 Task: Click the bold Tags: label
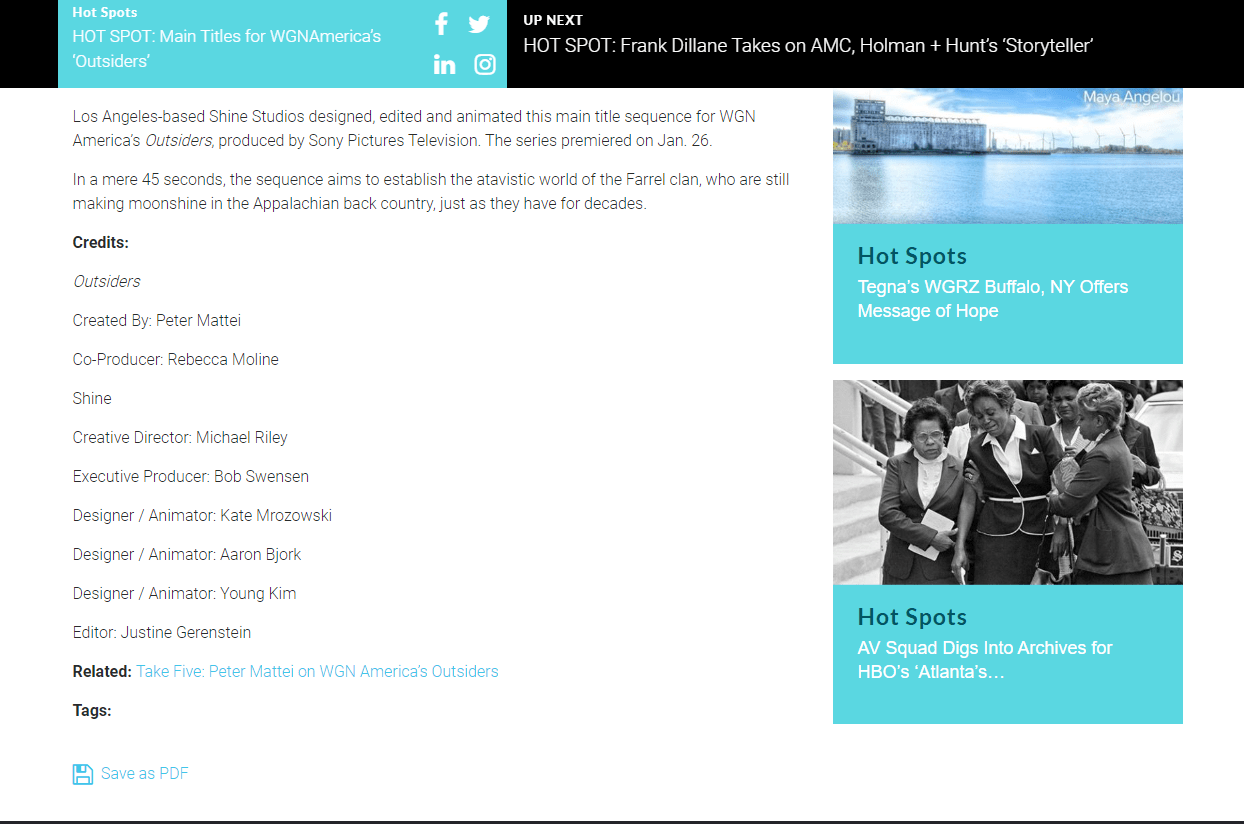coord(92,710)
